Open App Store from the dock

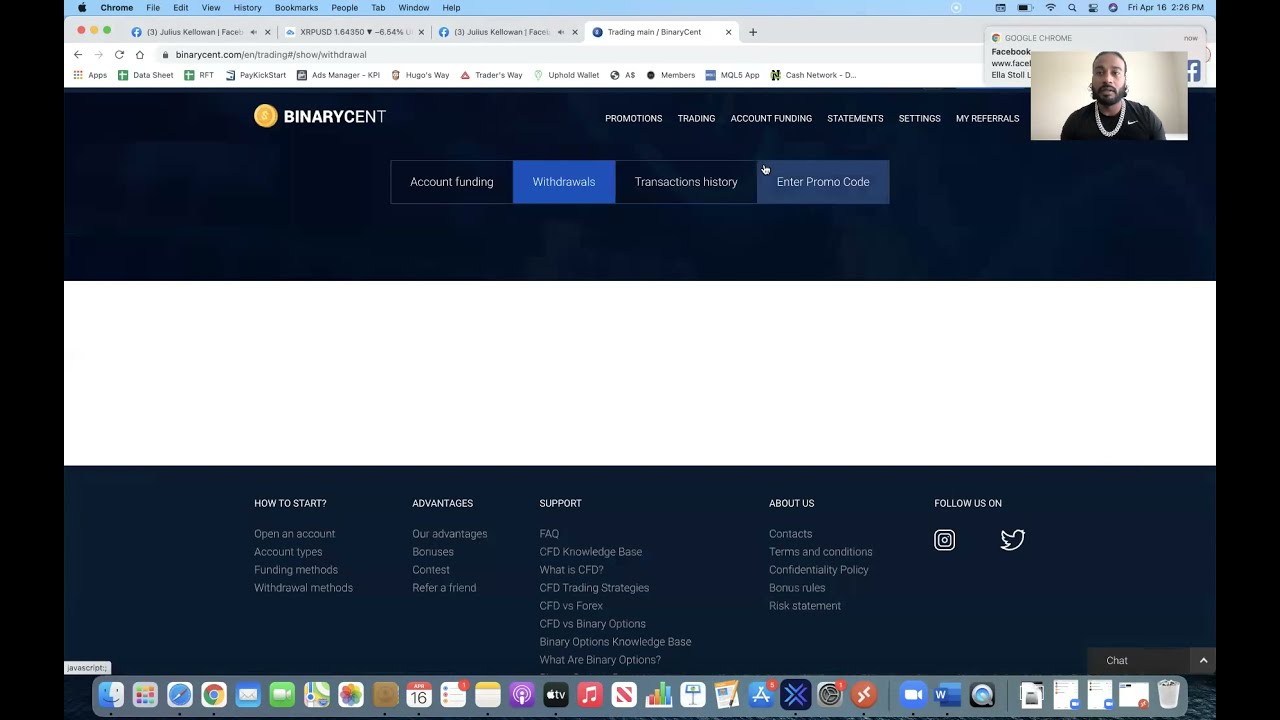point(761,694)
